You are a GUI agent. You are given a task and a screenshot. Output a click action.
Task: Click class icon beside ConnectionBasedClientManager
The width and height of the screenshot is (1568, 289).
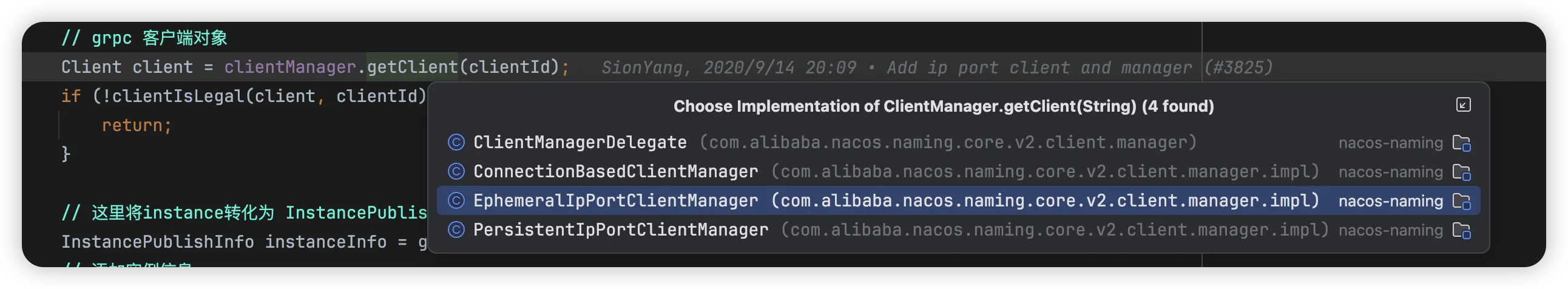(x=456, y=172)
